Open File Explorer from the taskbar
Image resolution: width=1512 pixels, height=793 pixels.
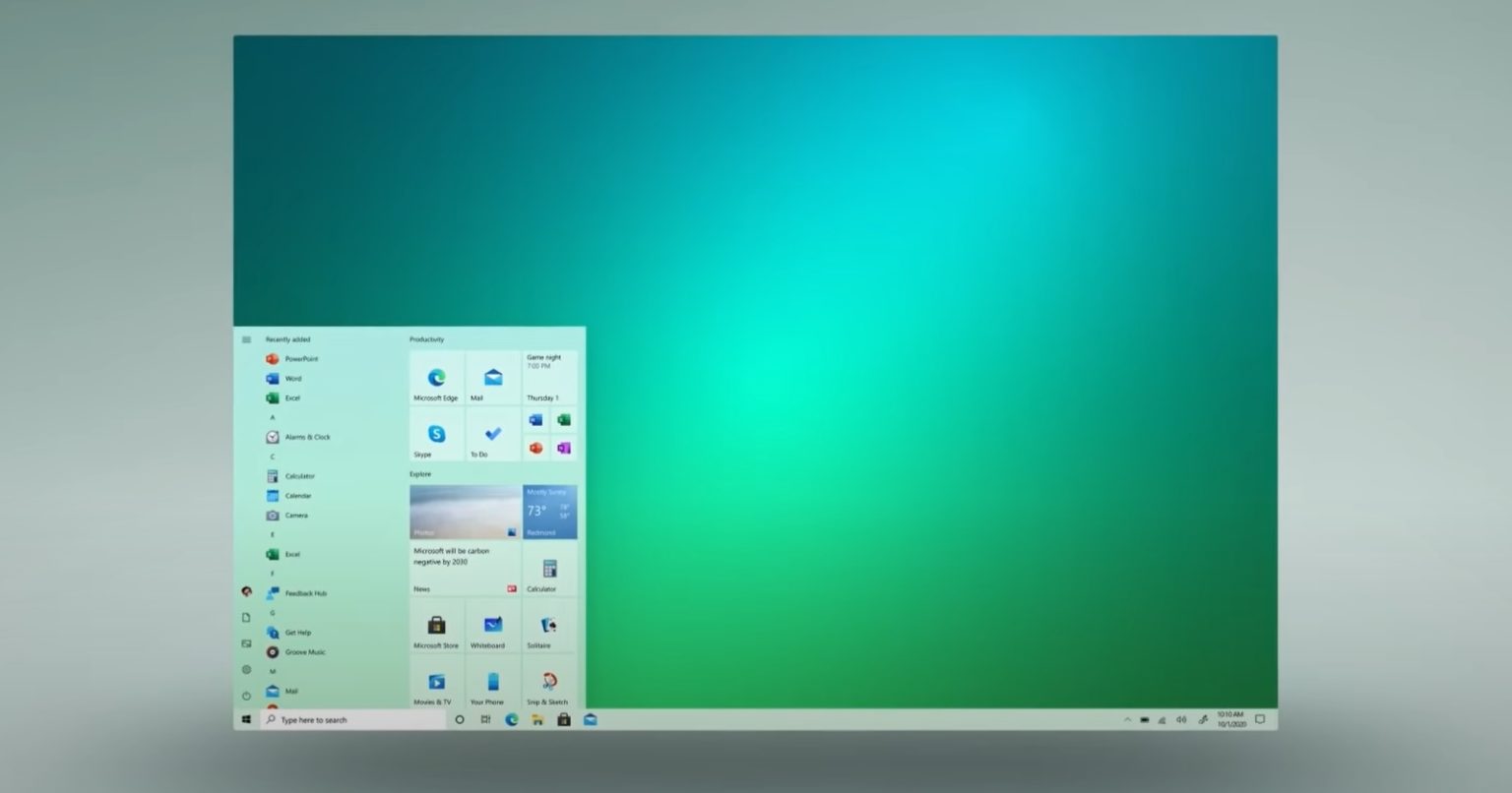coord(537,719)
